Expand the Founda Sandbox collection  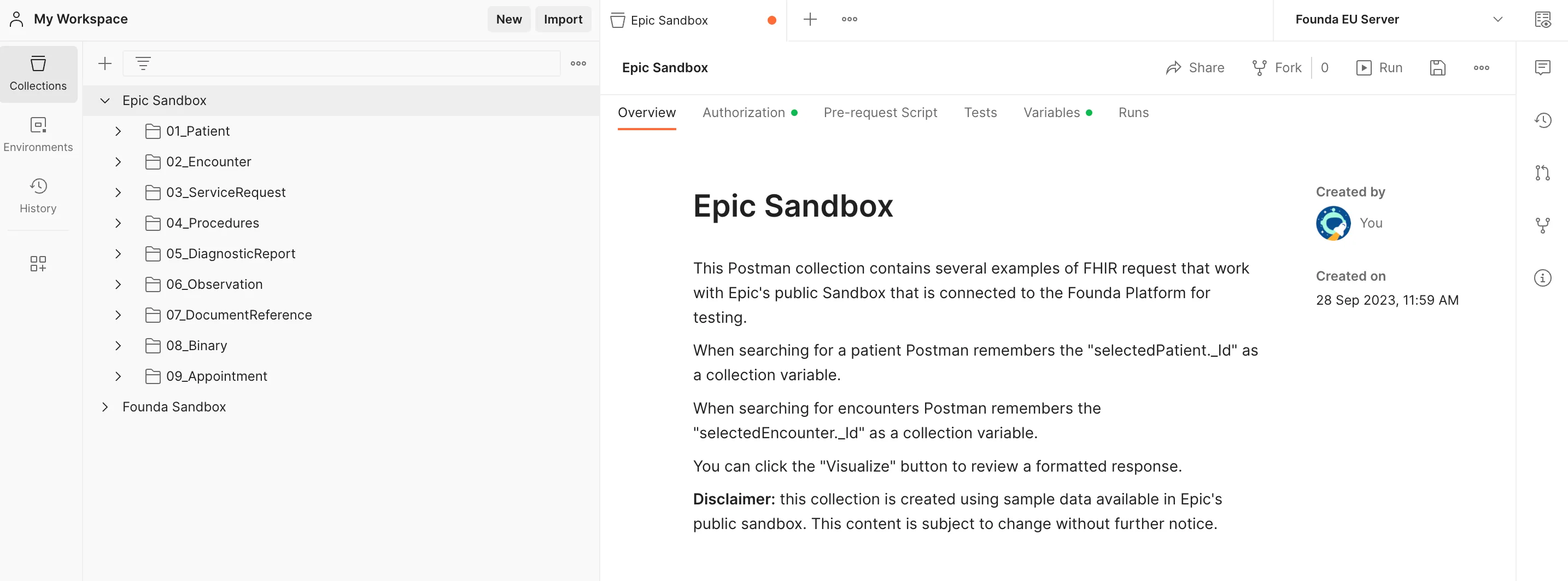point(104,407)
